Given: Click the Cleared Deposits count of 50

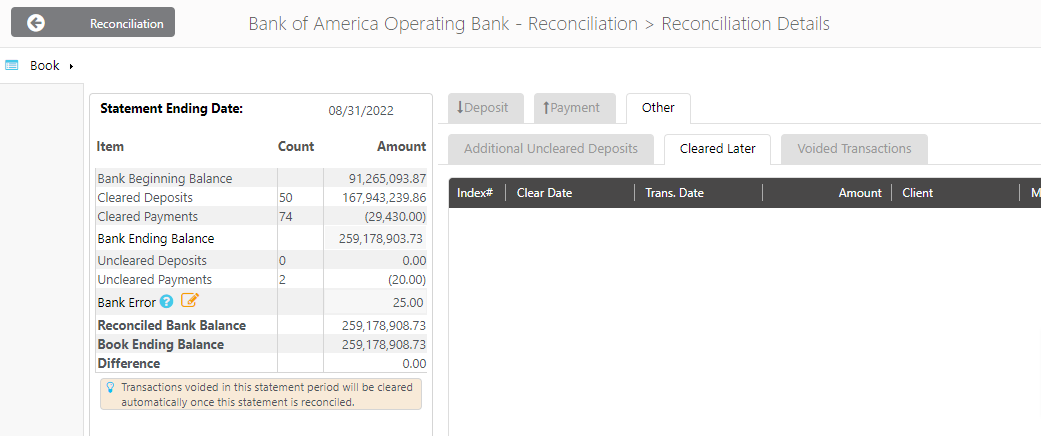Looking at the screenshot, I should click(286, 198).
